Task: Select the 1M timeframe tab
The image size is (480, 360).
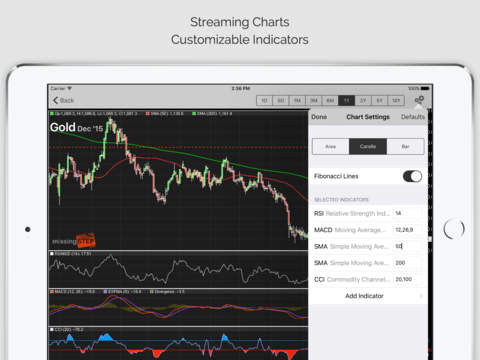Action: 297,100
